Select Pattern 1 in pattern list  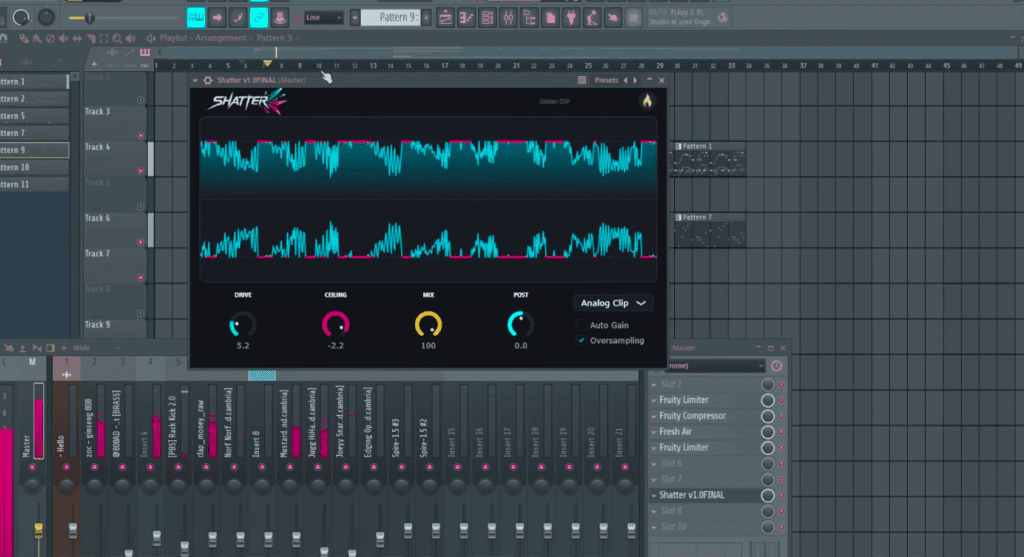tap(34, 82)
